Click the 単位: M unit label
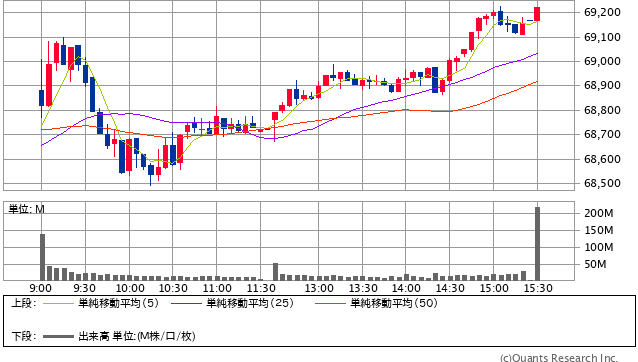The width and height of the screenshot is (638, 362). click(26, 209)
